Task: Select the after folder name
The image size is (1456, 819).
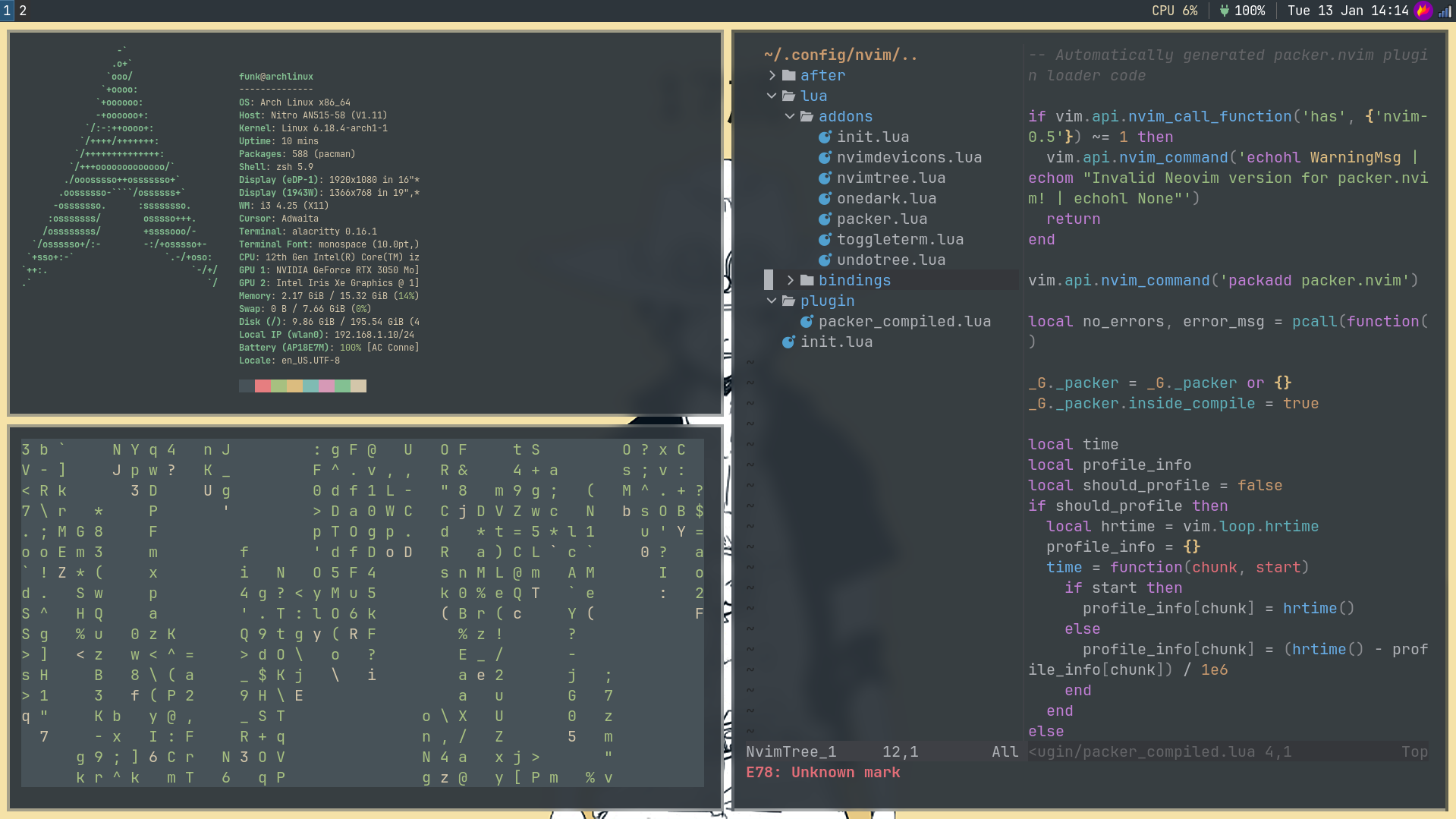Action: coord(823,75)
